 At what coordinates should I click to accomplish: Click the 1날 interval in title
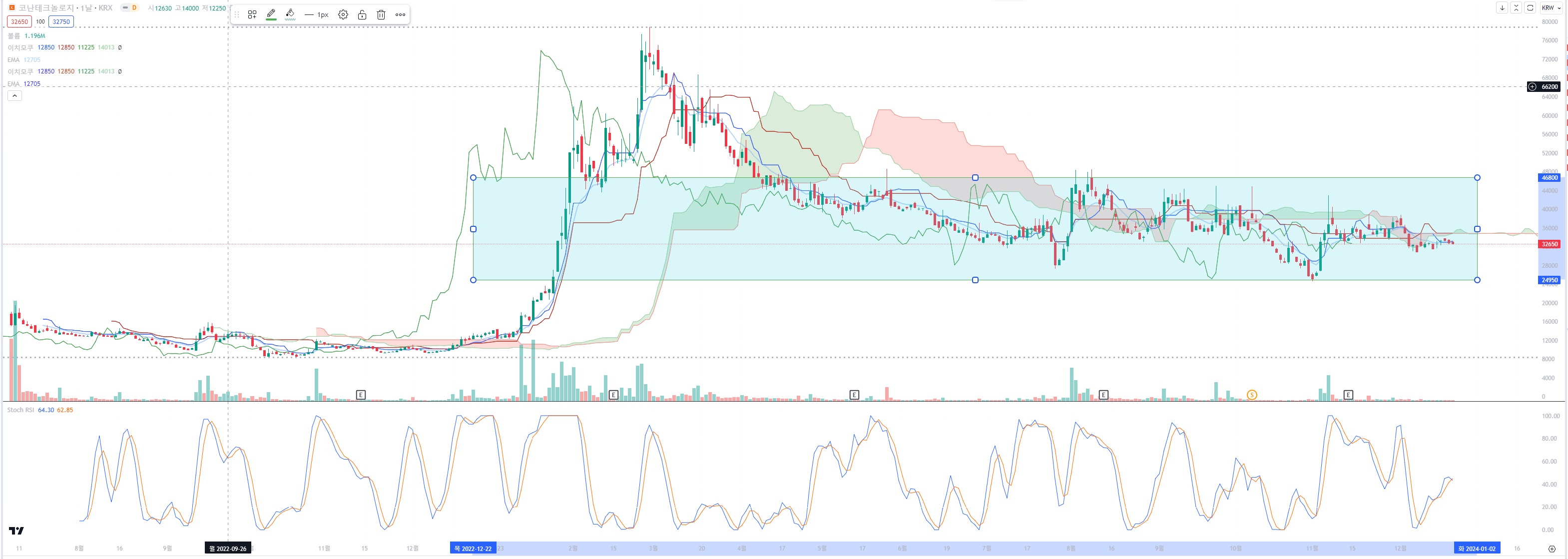(x=86, y=8)
